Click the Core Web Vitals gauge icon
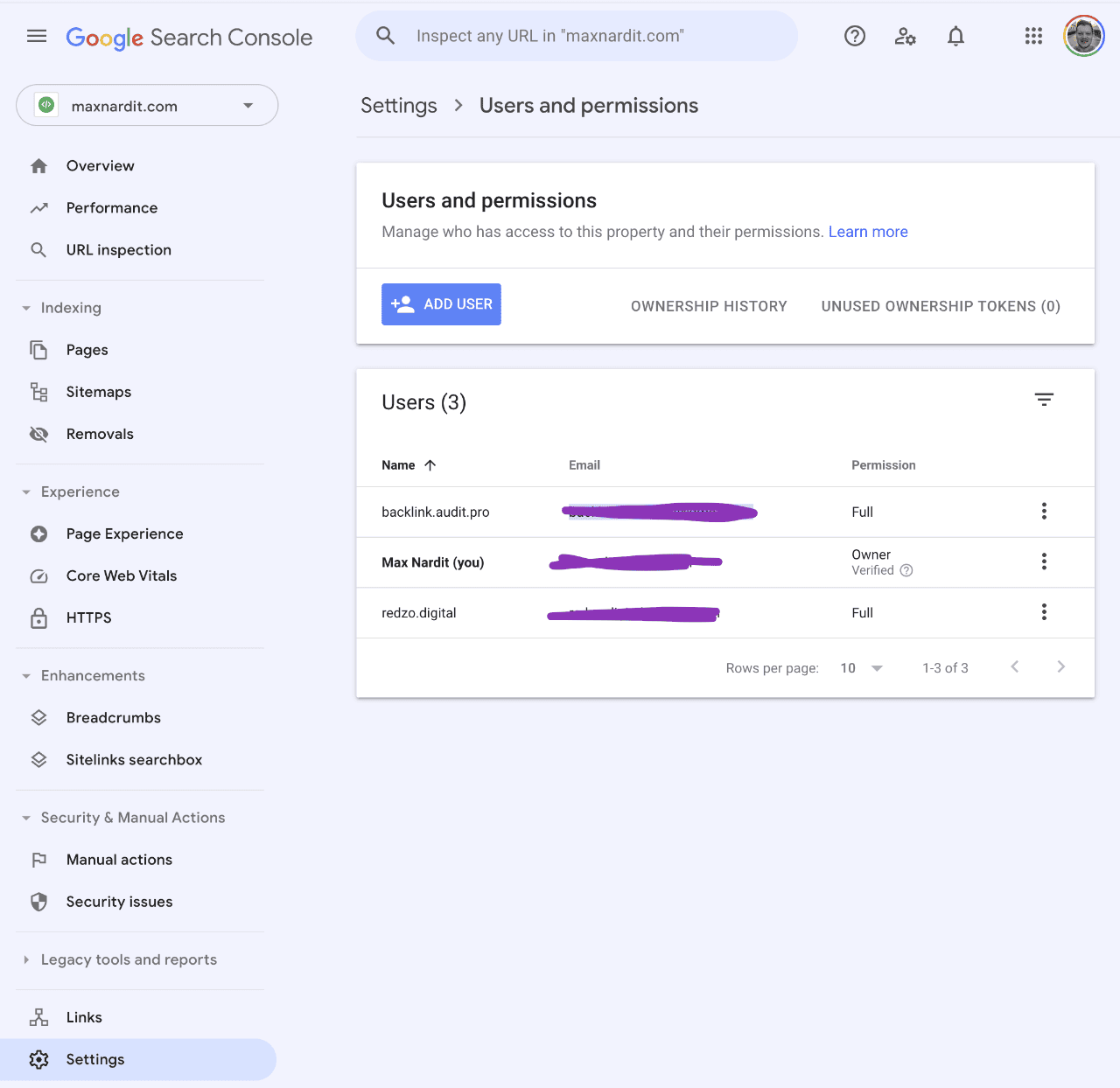The width and height of the screenshot is (1120, 1088). coord(38,575)
